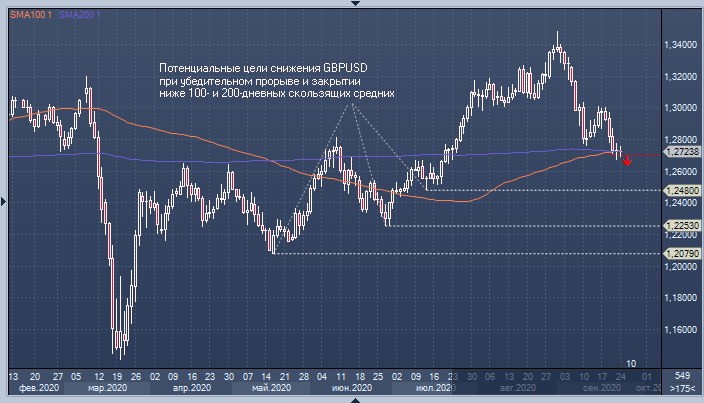Viewport: 704px width, 403px height.
Task: Select июн.2020 on the time axis
Action: [x=351, y=388]
